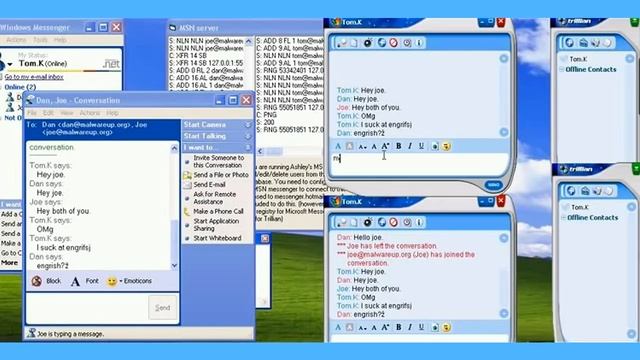Screen dimensions: 640x360
Task: Collapse Offline Contacts in upper Trillian list
Action: tap(562, 69)
